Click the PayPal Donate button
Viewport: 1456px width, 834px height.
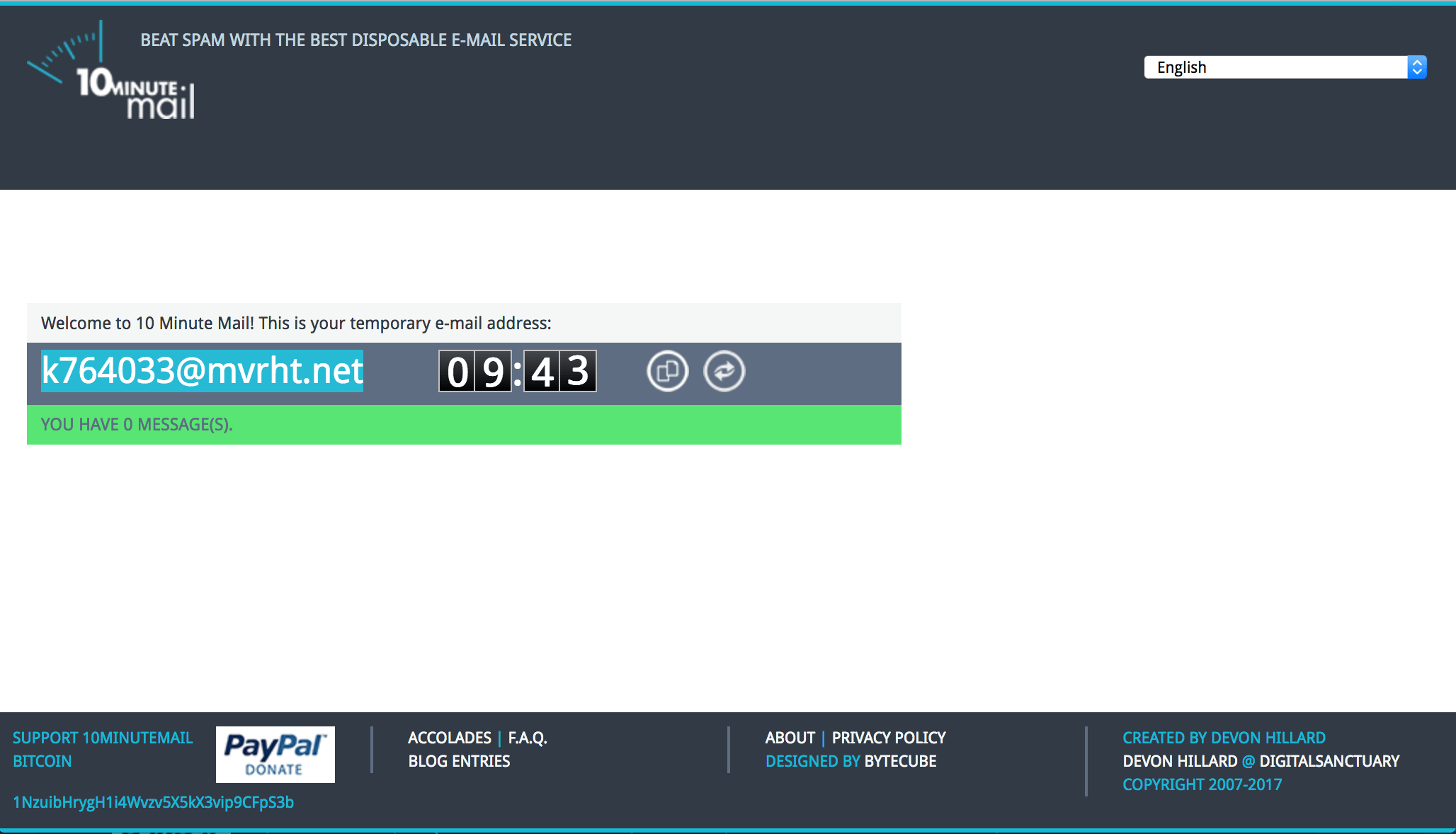275,753
